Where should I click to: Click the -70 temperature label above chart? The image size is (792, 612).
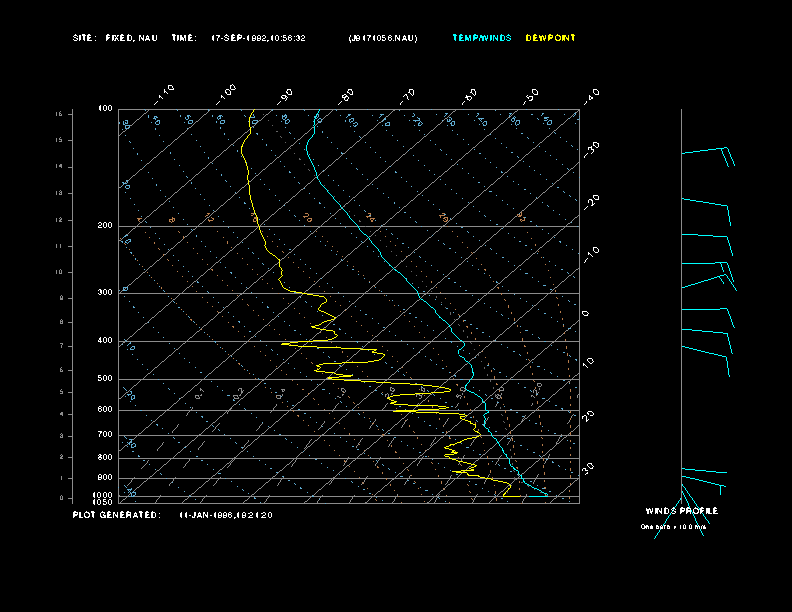click(407, 96)
